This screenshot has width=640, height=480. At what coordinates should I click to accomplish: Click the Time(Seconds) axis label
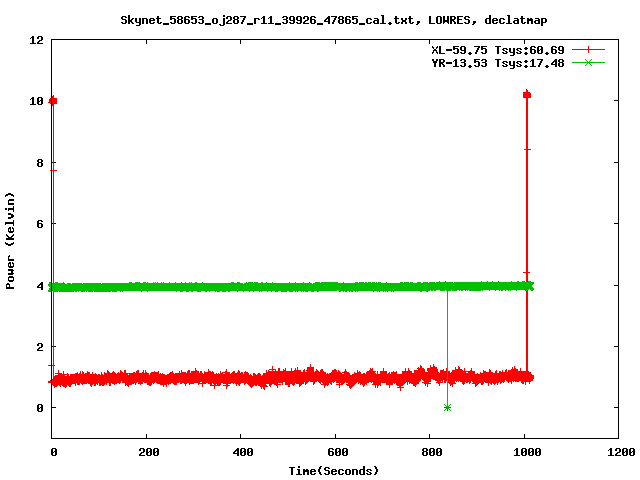pos(333,471)
